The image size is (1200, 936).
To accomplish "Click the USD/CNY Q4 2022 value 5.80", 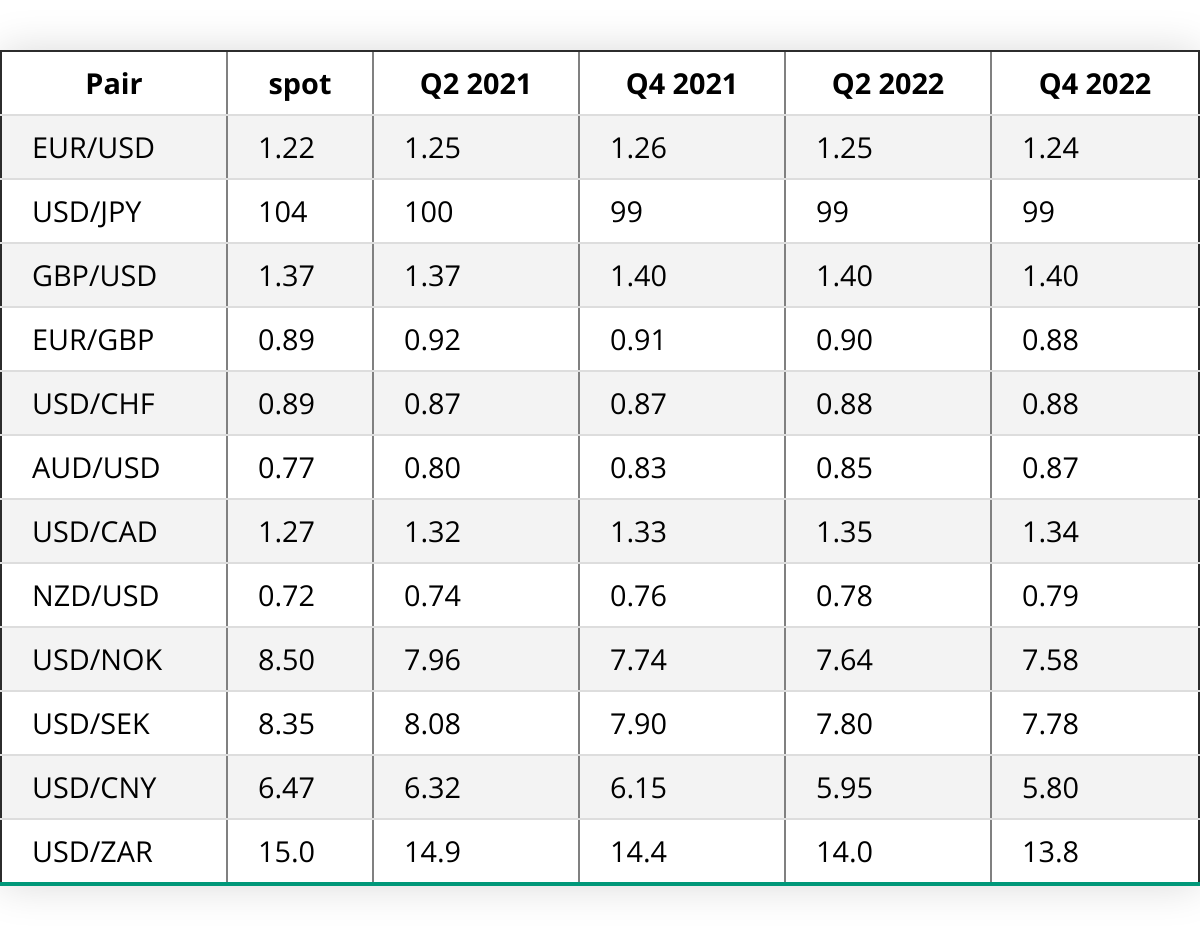I will [x=1050, y=787].
